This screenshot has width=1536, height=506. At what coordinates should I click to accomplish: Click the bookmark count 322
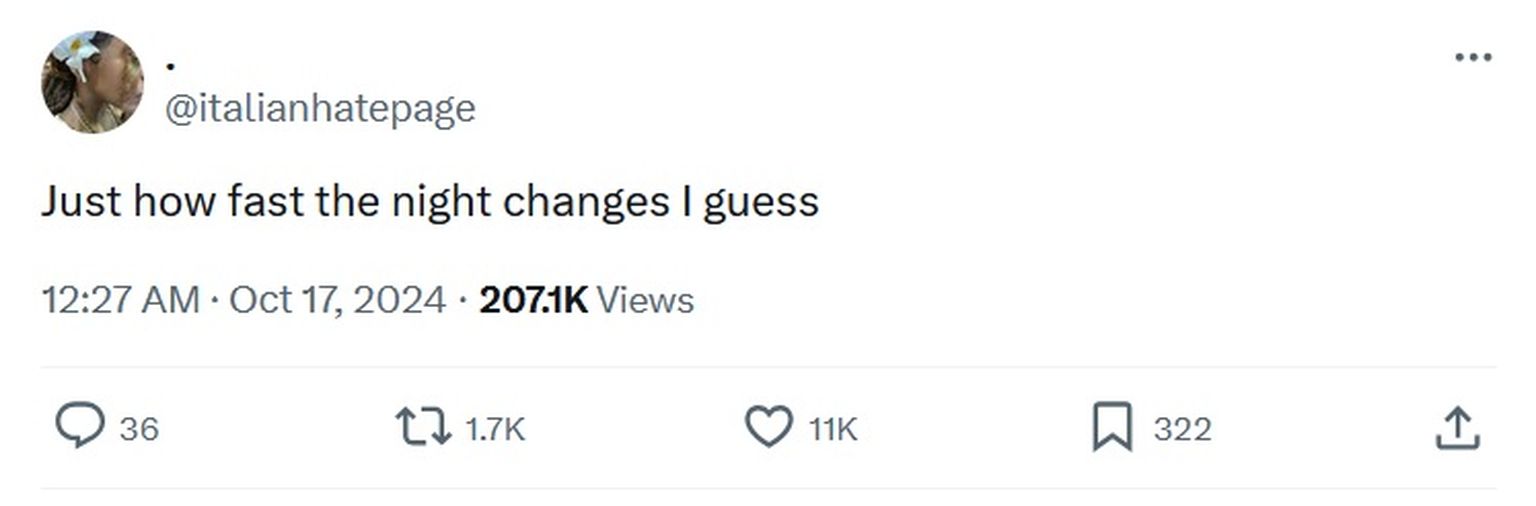click(1182, 429)
